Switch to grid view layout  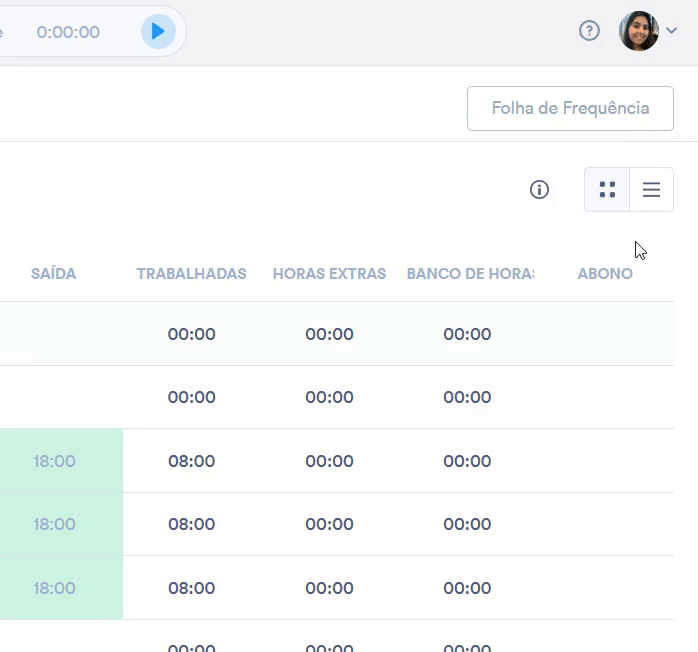coord(607,190)
